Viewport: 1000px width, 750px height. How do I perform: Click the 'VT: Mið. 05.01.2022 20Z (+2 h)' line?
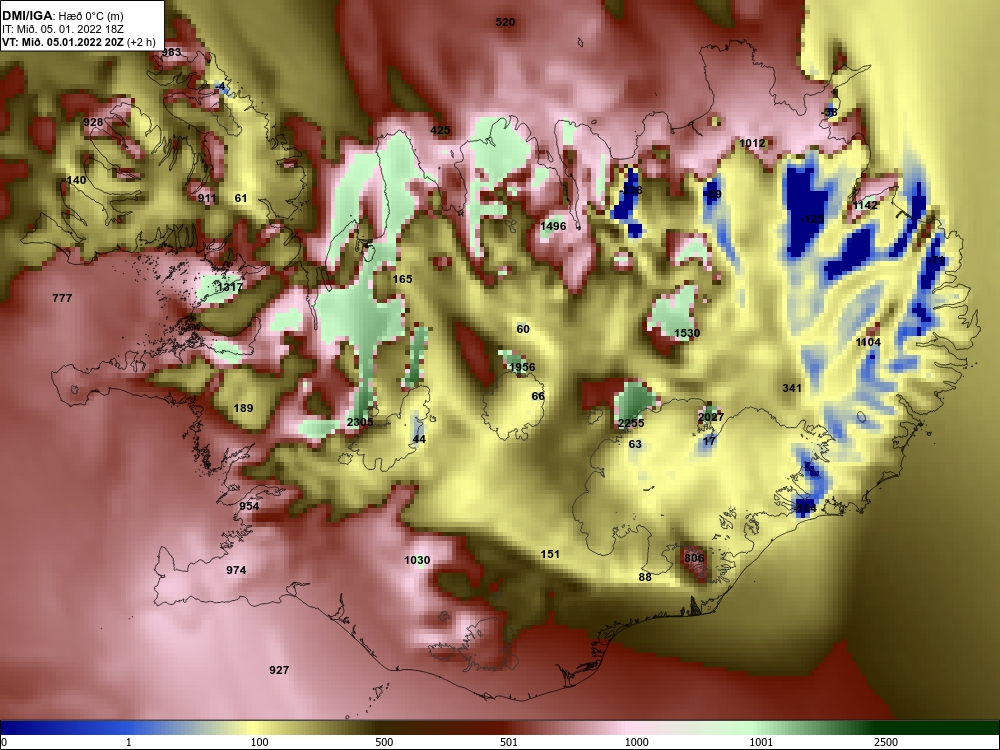[78, 42]
